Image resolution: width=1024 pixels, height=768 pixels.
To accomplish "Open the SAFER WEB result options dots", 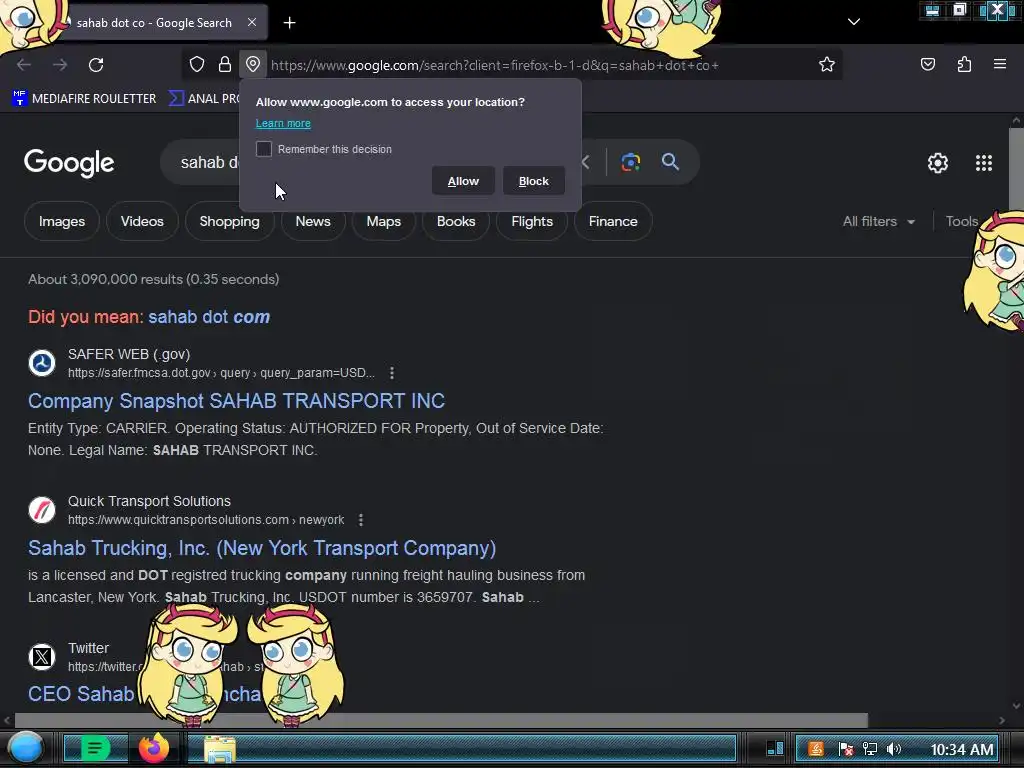I will (x=392, y=373).
